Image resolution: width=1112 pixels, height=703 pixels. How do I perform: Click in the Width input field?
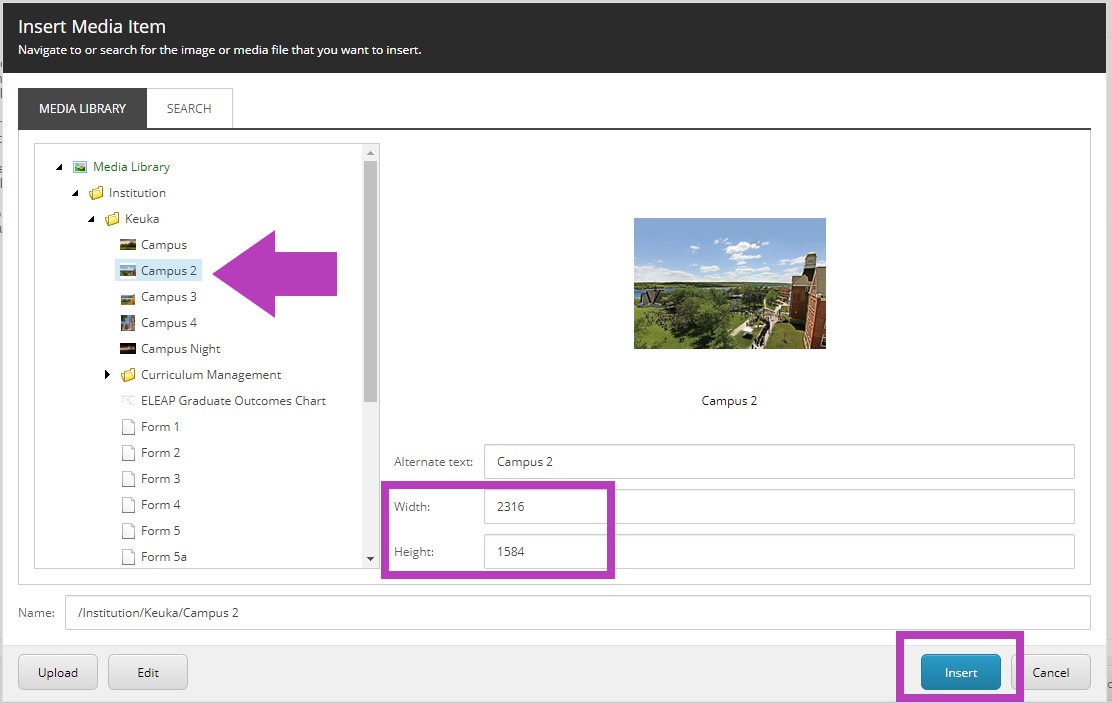pyautogui.click(x=778, y=507)
